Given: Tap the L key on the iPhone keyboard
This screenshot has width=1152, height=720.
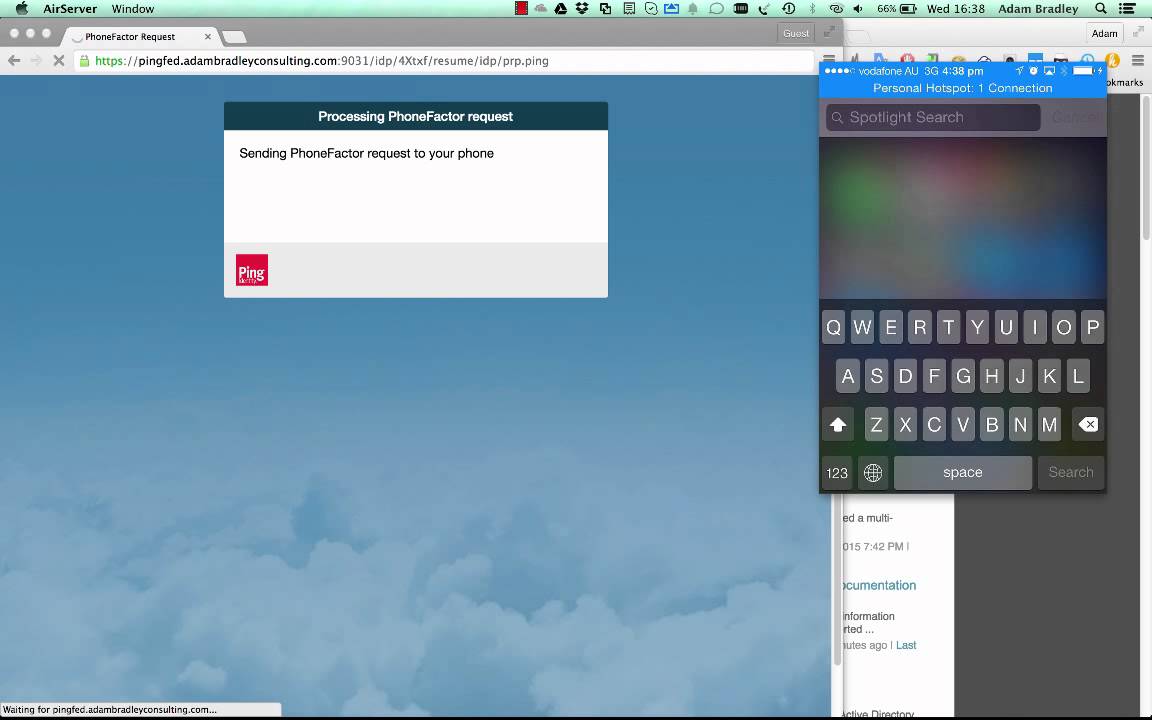Looking at the screenshot, I should tap(1078, 375).
